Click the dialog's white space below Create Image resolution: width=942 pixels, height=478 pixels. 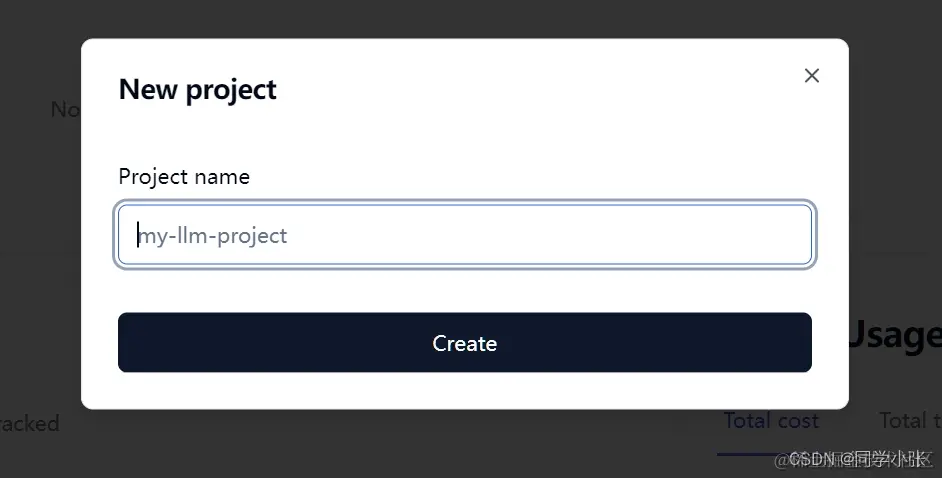coord(465,391)
